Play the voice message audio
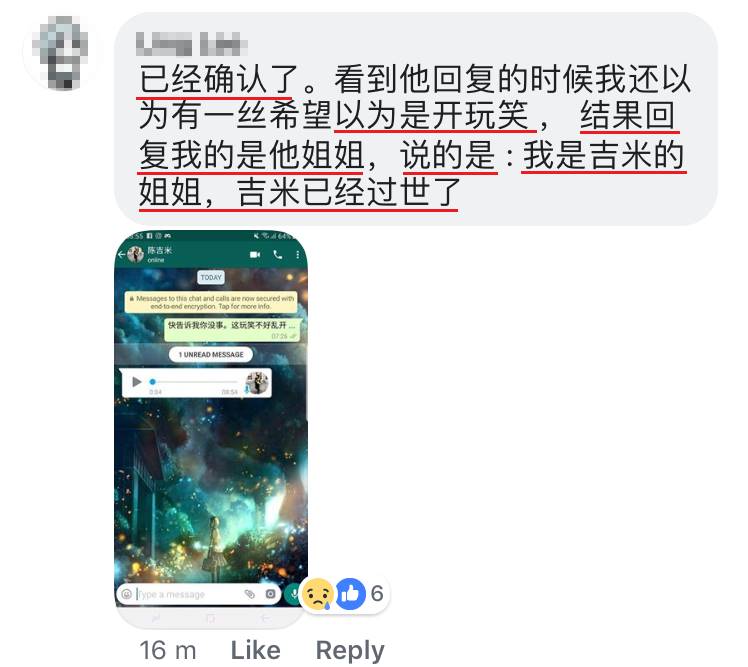The height and width of the screenshot is (667, 748). pyautogui.click(x=136, y=382)
